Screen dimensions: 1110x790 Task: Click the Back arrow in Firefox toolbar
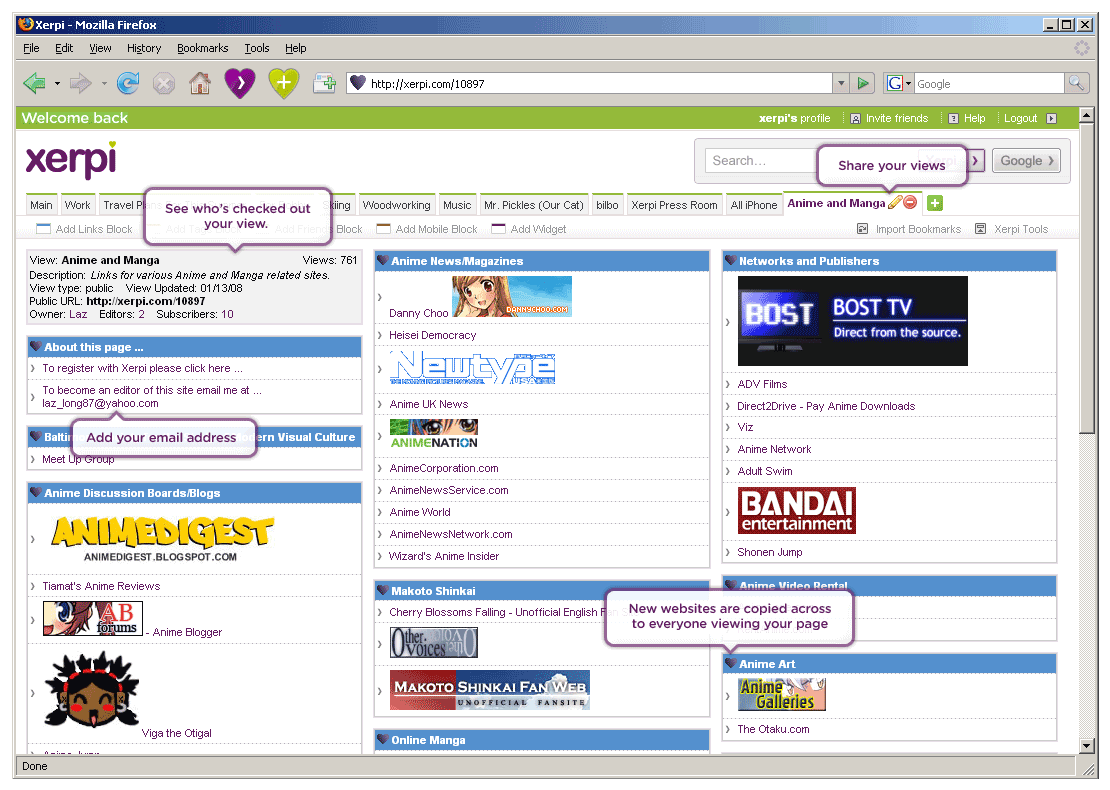coord(34,84)
